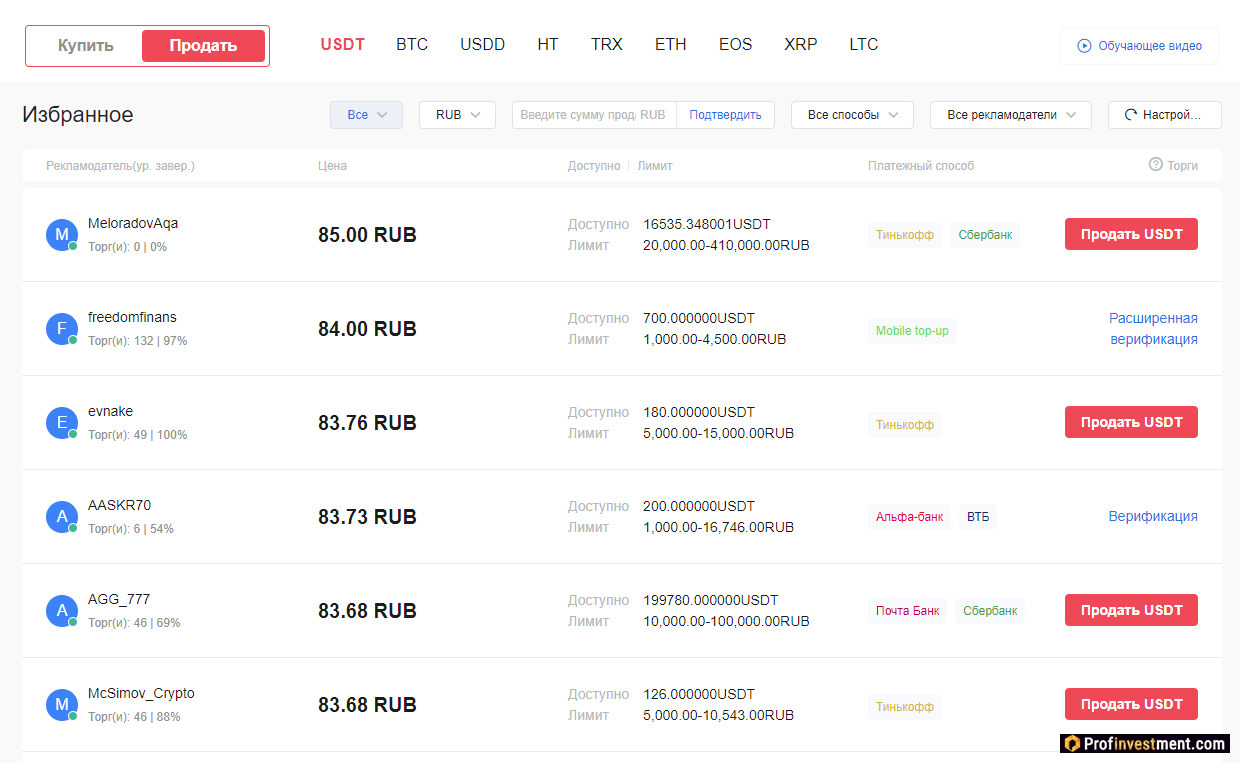Click Тинькофф tag in evnake row
1240x763 pixels.
point(905,425)
